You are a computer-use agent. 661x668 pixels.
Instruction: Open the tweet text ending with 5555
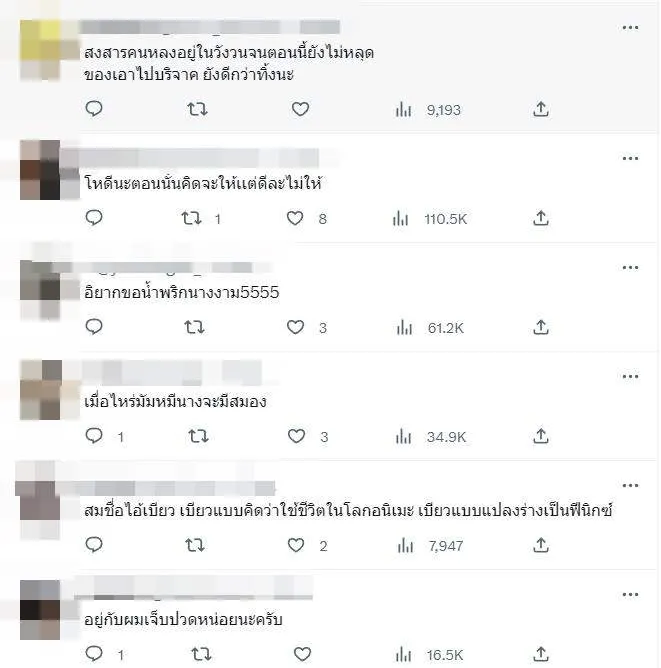point(182,293)
